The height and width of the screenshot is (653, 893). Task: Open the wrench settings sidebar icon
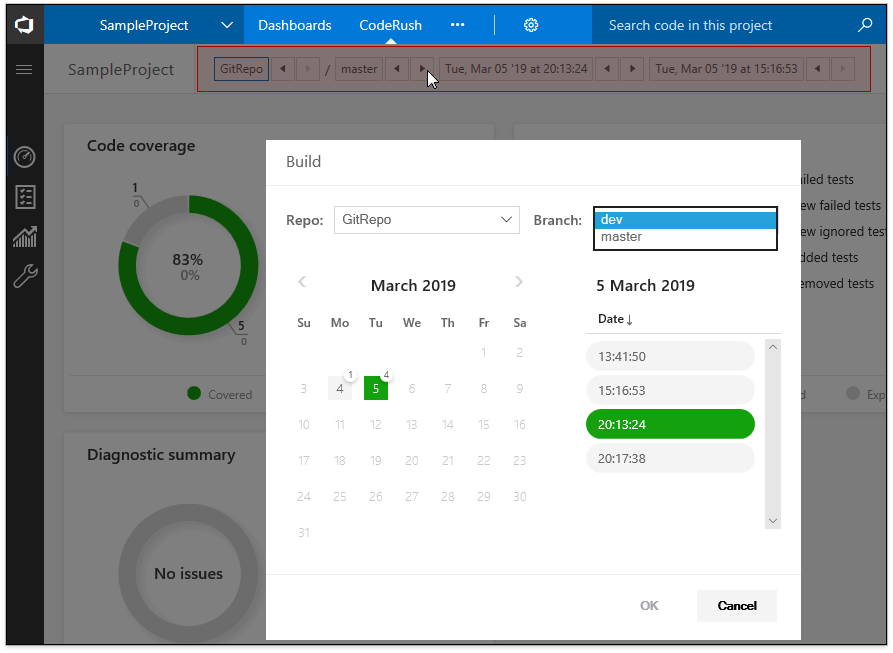click(x=25, y=276)
